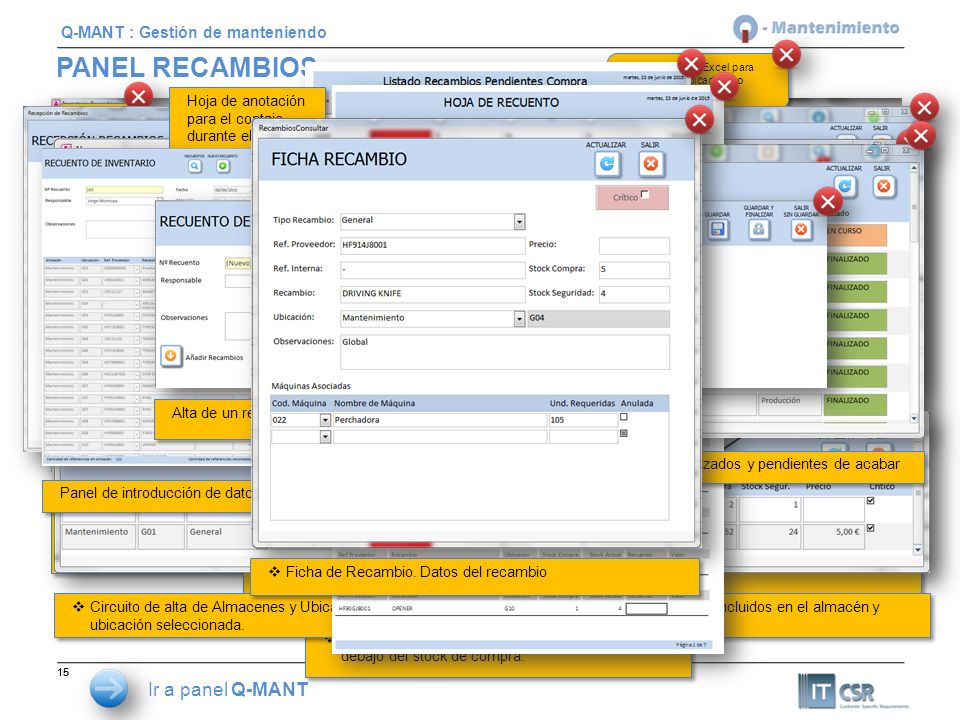Click Nuevo Recuento plus icon
The image size is (960, 720).
[223, 166]
